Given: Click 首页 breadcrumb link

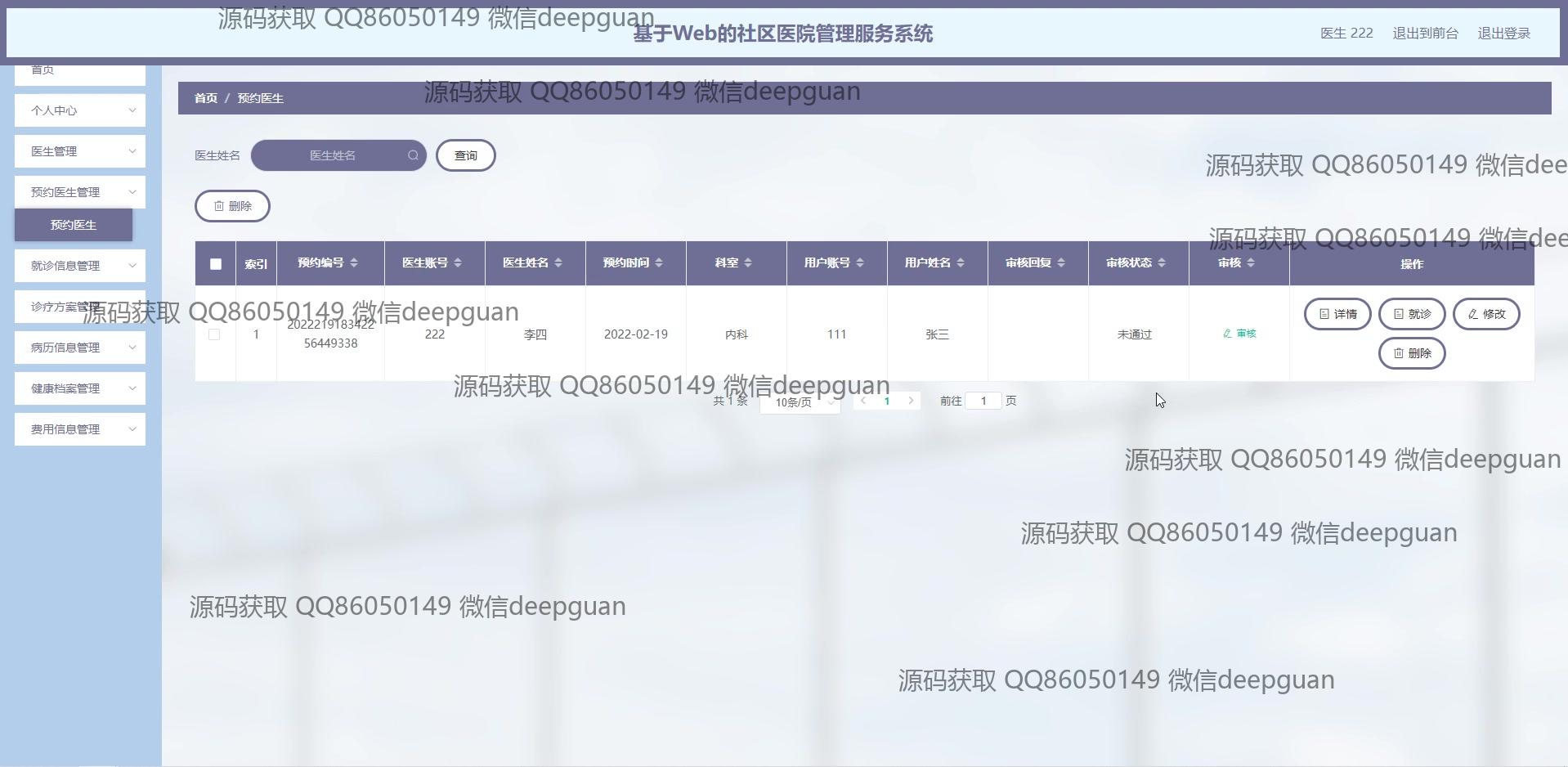Looking at the screenshot, I should pyautogui.click(x=206, y=98).
